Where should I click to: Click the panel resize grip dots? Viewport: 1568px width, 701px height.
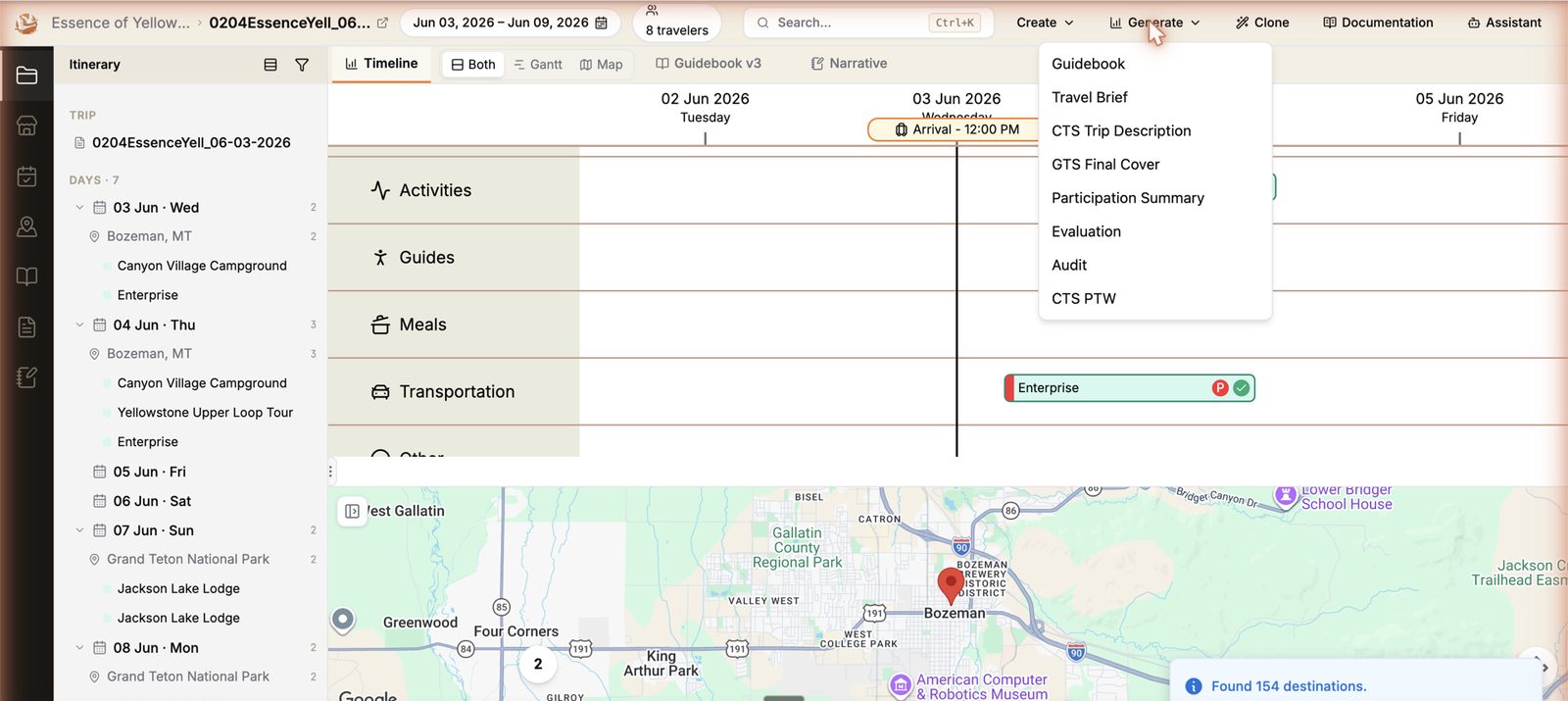tap(330, 472)
